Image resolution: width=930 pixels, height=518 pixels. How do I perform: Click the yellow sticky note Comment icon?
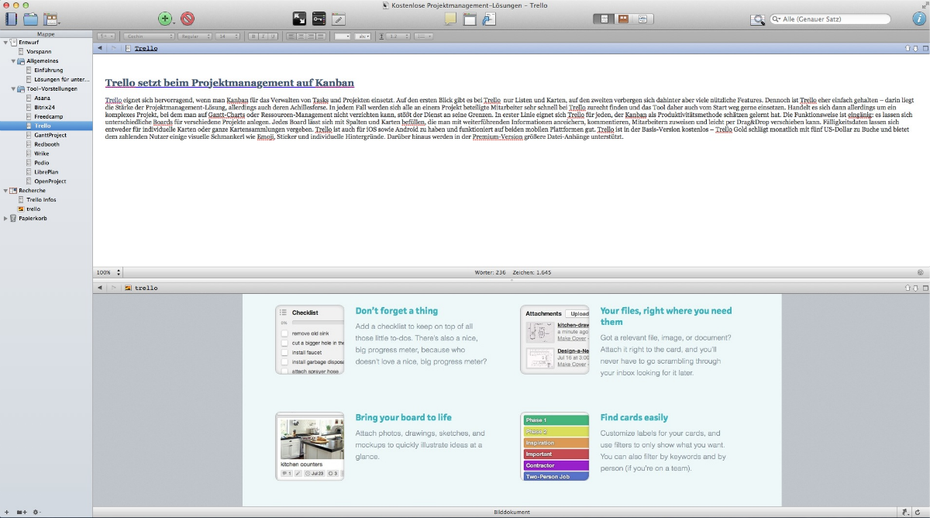(451, 19)
